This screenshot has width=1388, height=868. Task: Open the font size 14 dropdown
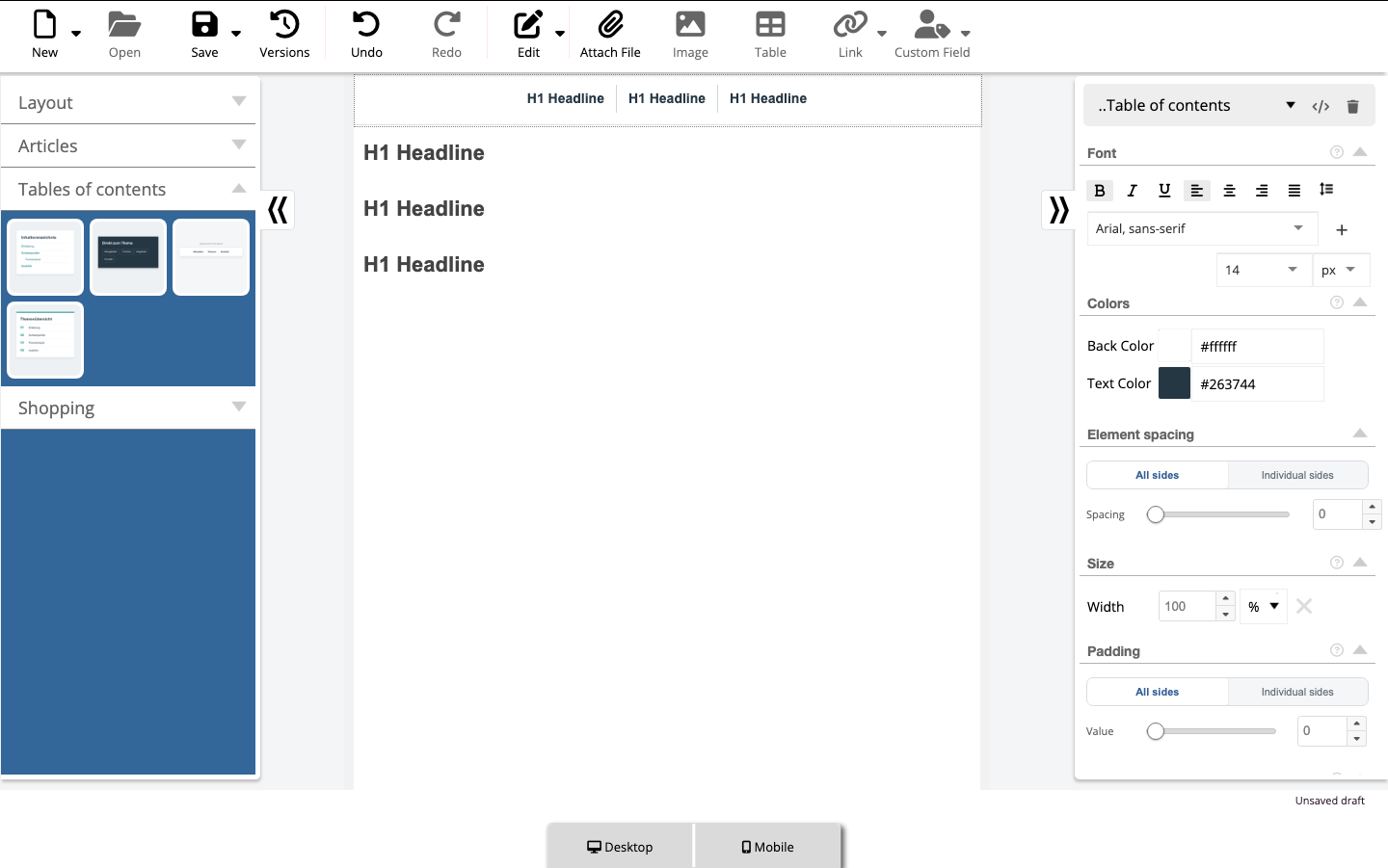point(1264,270)
